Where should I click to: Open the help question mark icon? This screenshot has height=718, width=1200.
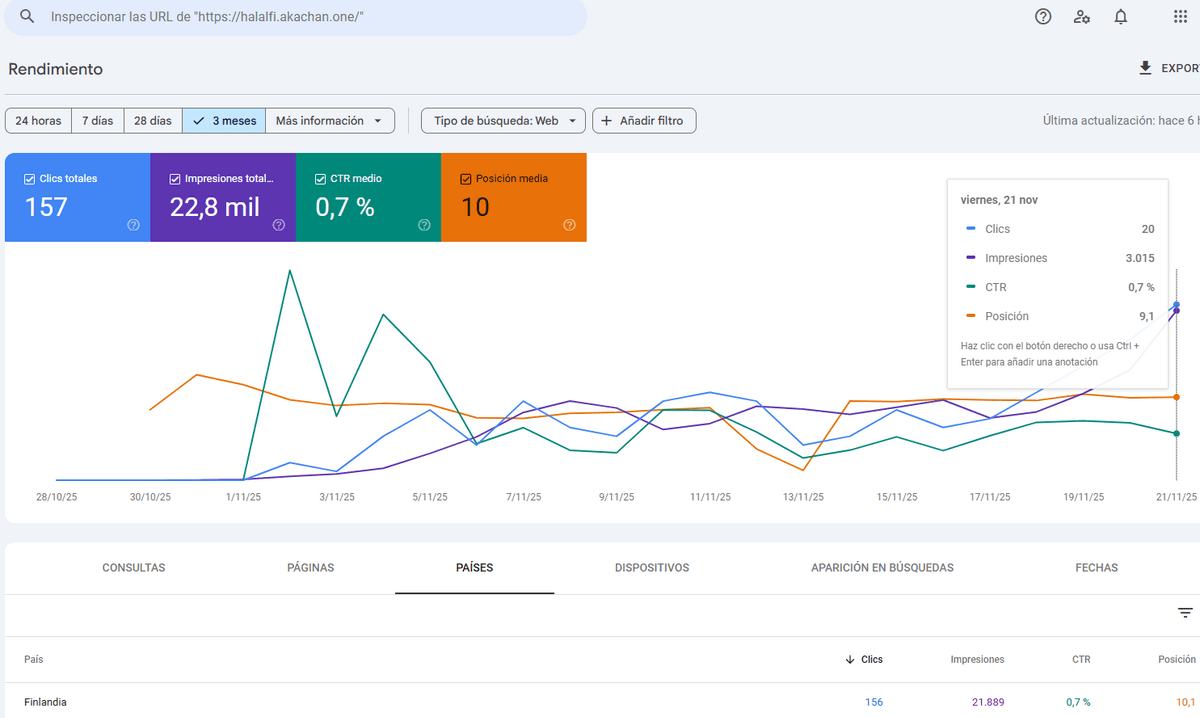coord(1043,17)
